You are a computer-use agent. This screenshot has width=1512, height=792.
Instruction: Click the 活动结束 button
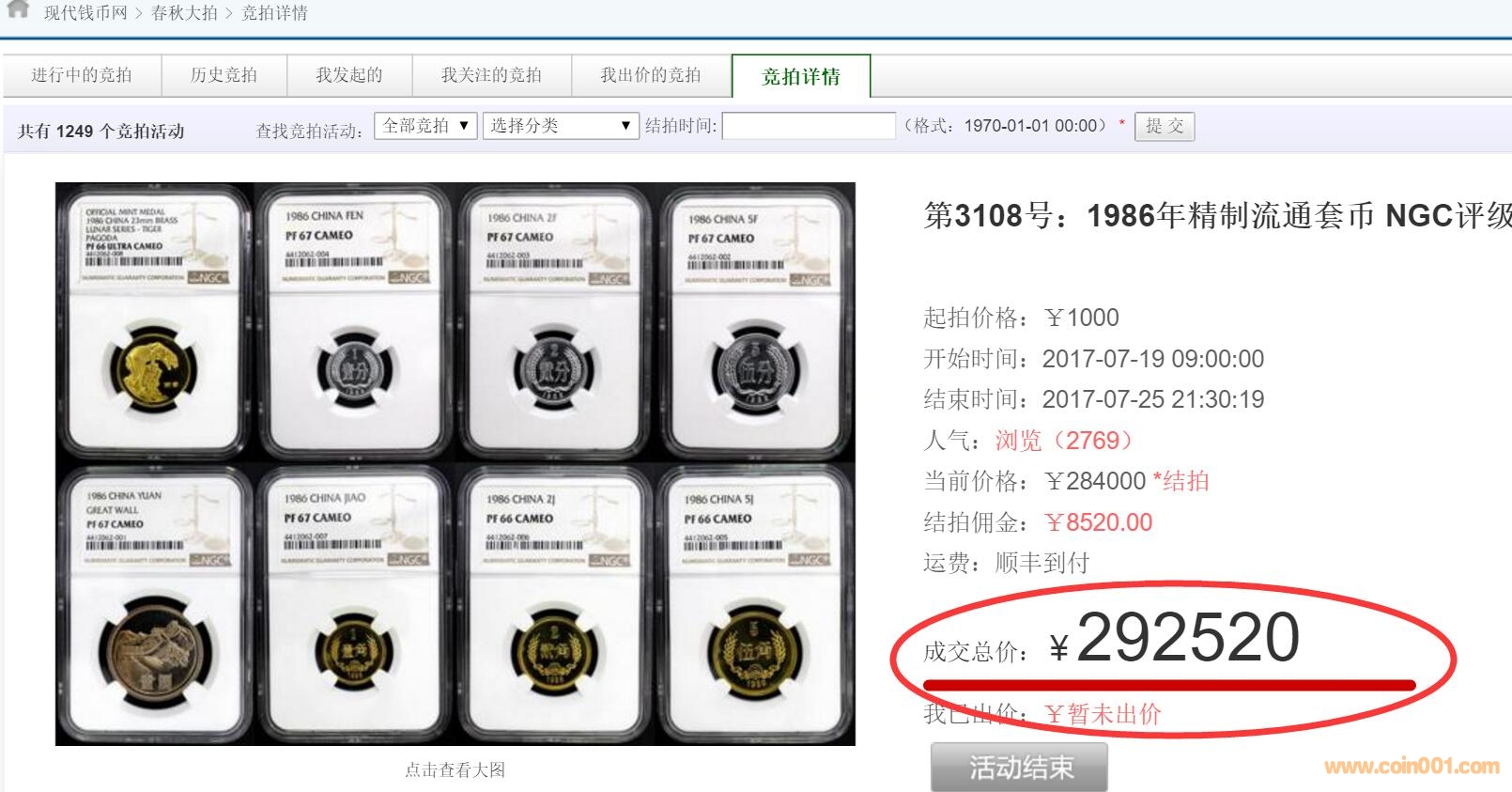click(1019, 768)
